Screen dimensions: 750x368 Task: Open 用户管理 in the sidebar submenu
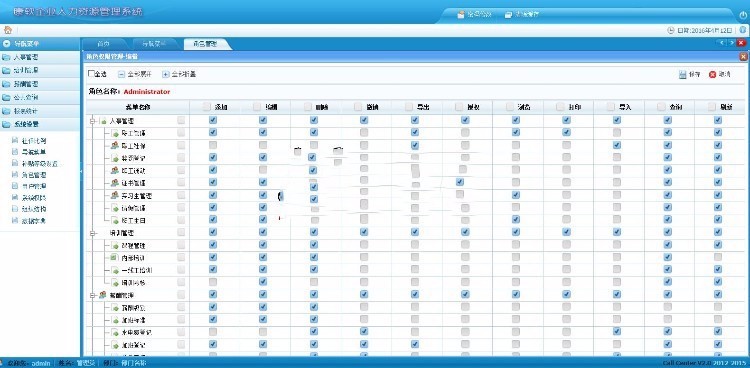coord(33,186)
